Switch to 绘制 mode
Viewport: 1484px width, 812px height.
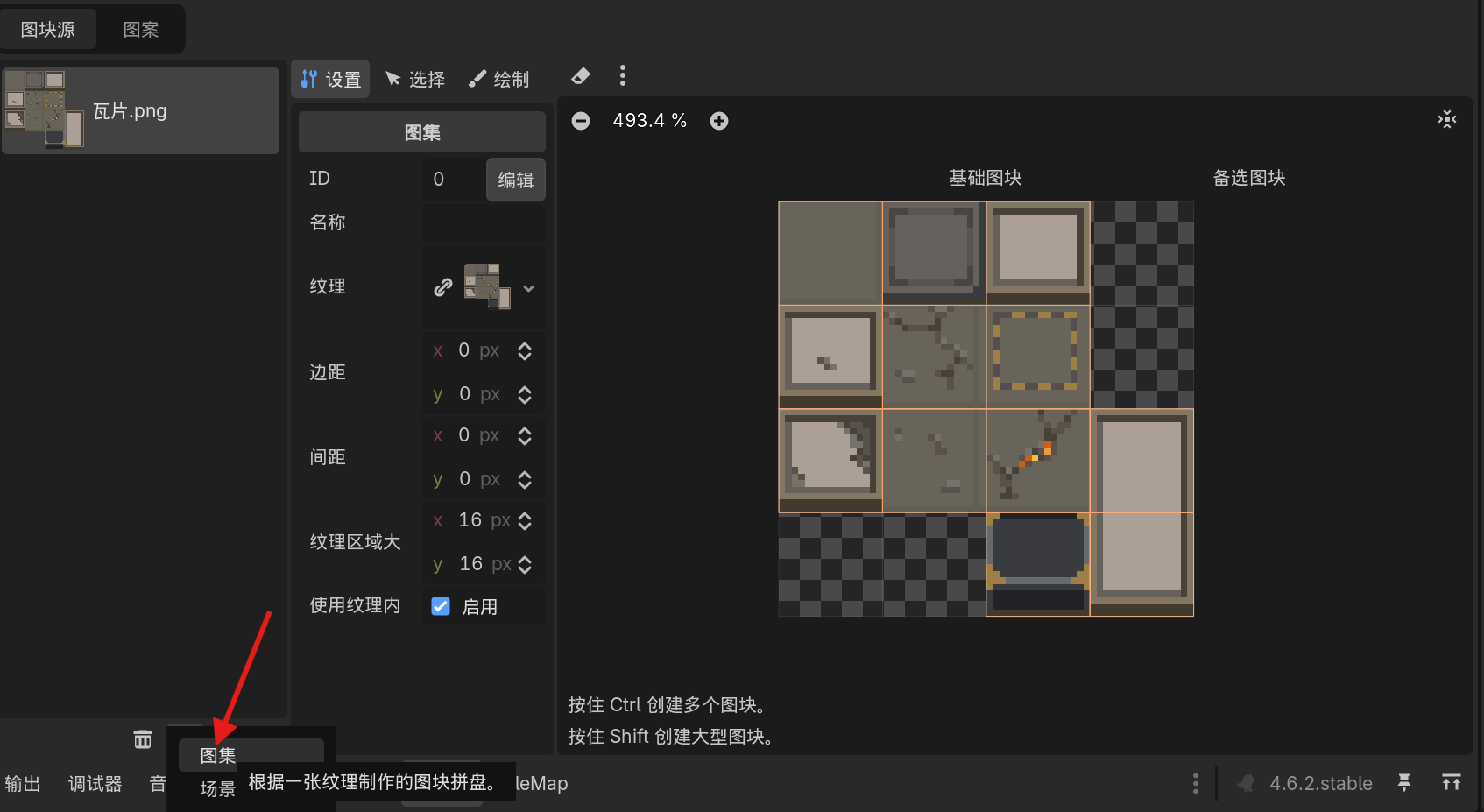[x=498, y=80]
